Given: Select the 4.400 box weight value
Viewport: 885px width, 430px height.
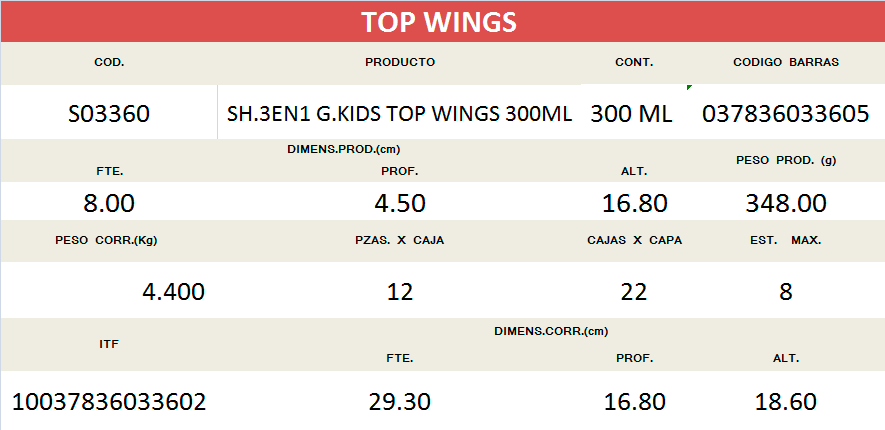Looking at the screenshot, I should 174,292.
